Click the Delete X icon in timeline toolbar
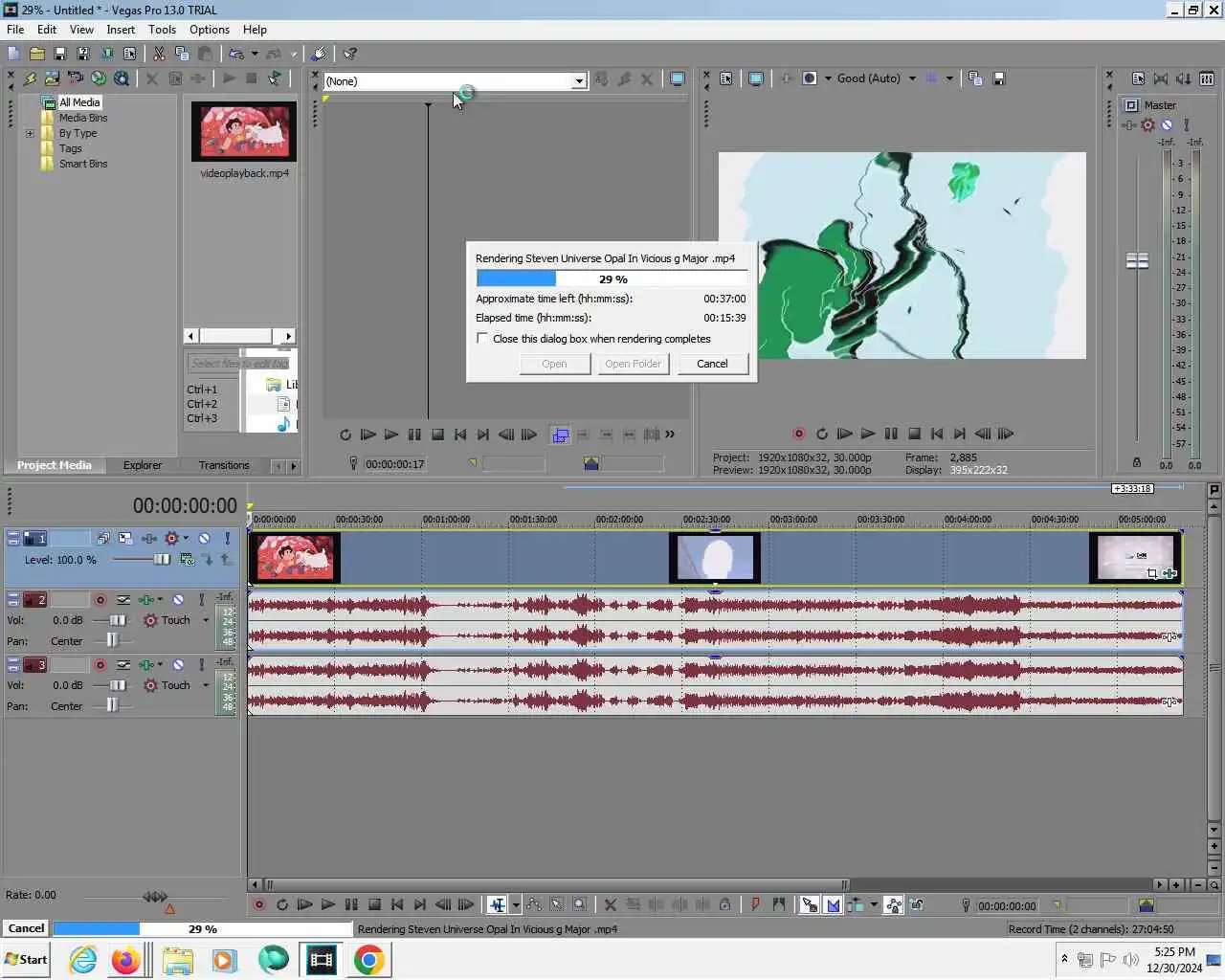Viewport: 1225px width, 980px height. pos(610,904)
